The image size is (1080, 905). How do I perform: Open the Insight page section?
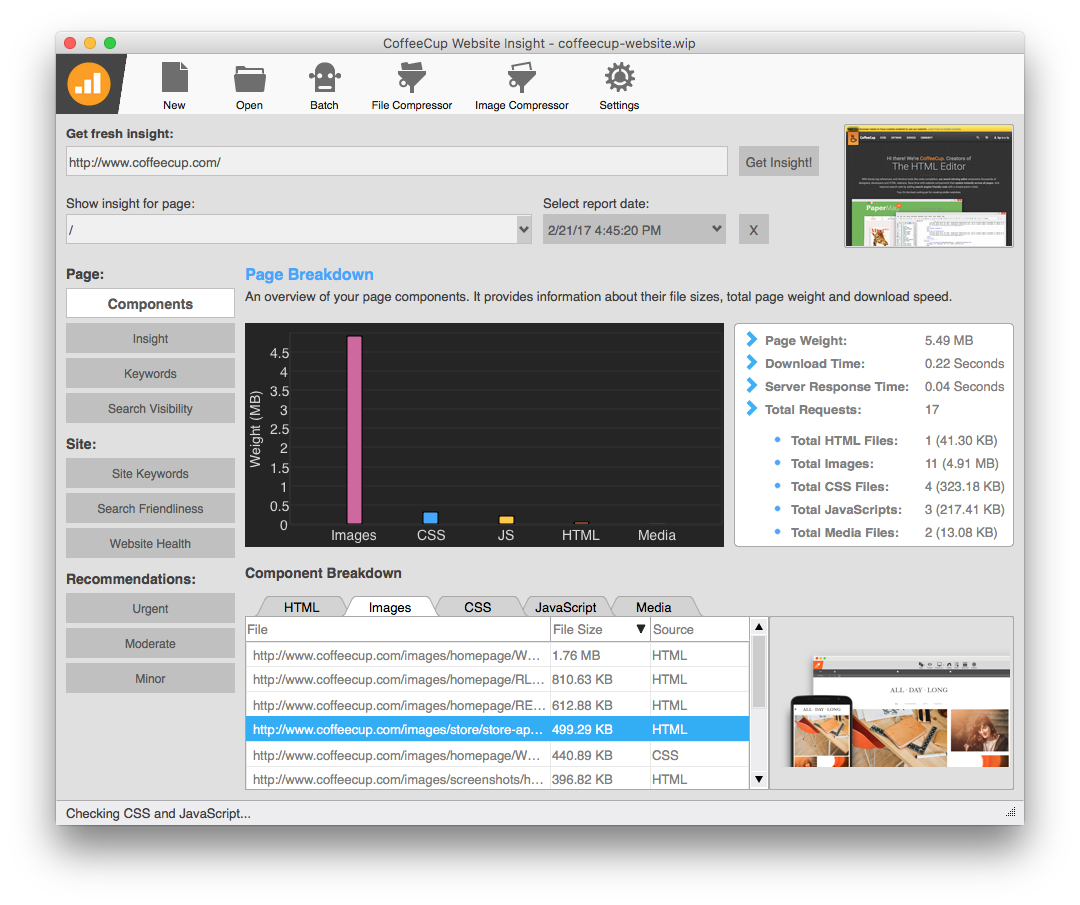[150, 339]
